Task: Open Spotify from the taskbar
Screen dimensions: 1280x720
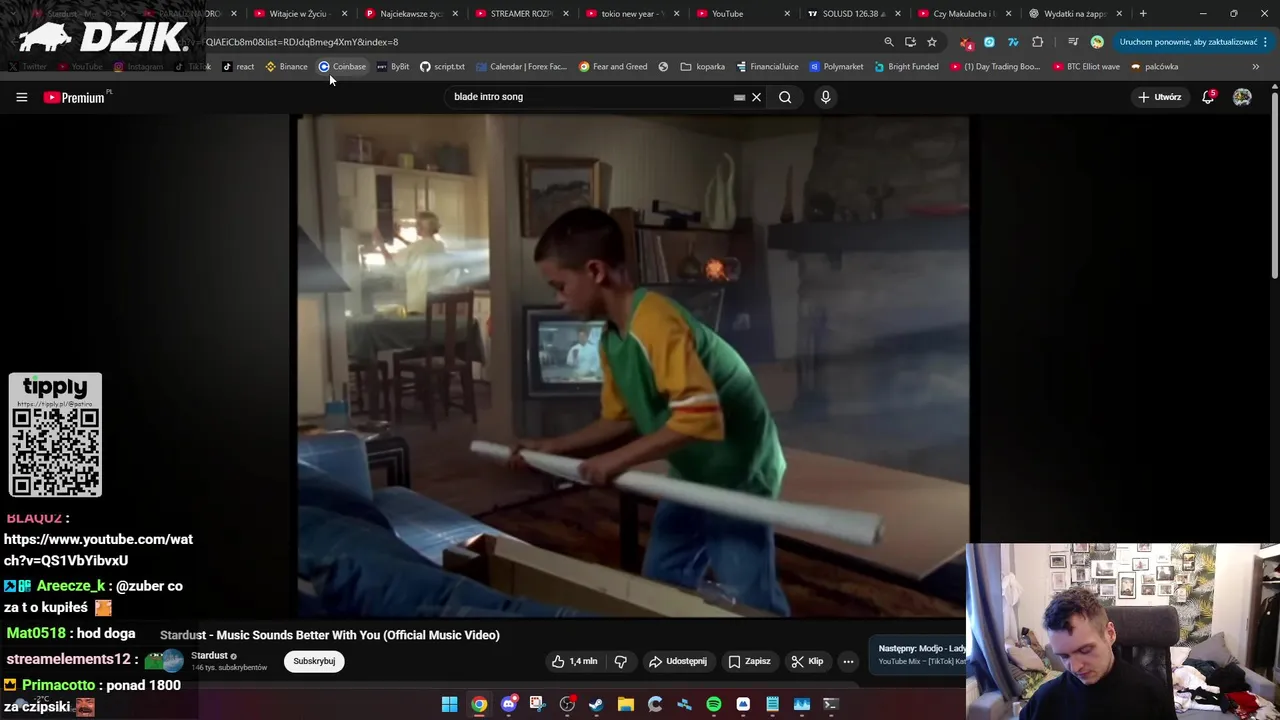Action: (713, 705)
